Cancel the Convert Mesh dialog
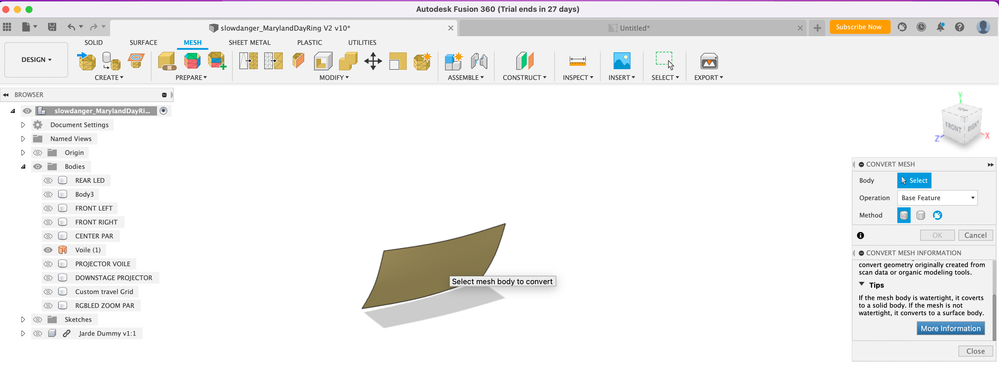This screenshot has height=380, width=999. point(975,235)
